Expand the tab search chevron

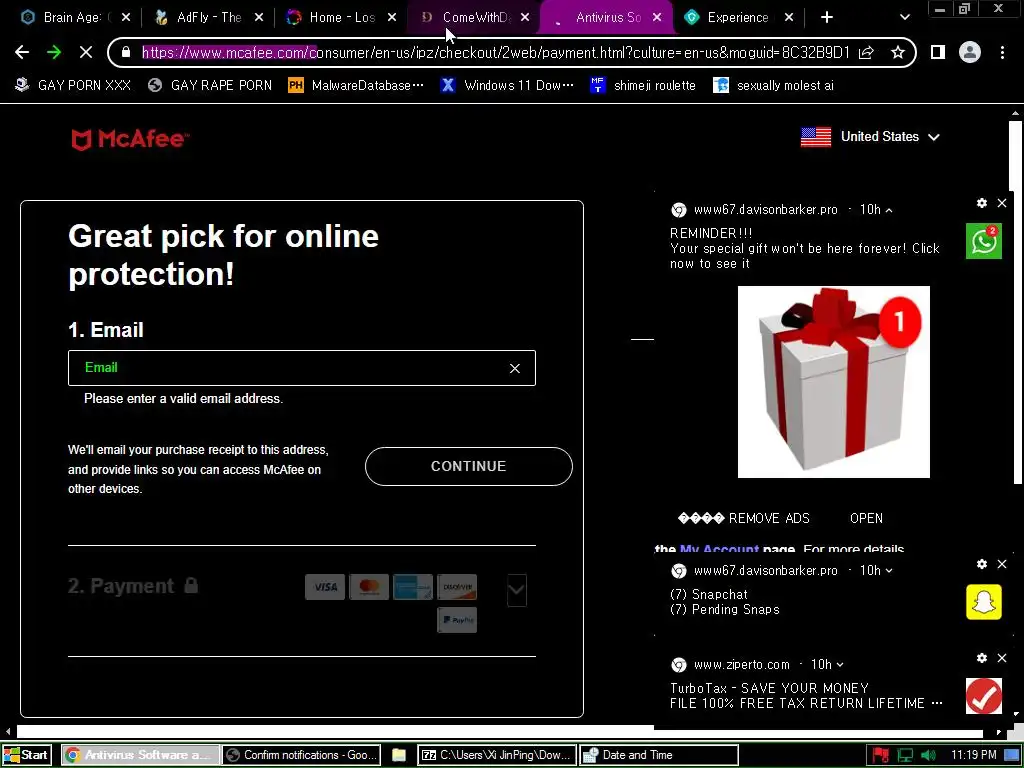pyautogui.click(x=904, y=18)
